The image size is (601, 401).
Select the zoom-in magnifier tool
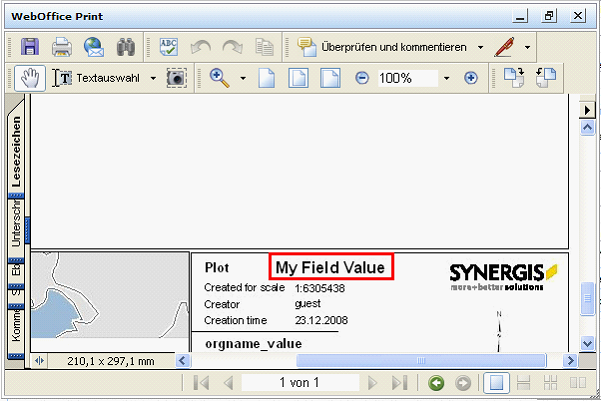(x=220, y=78)
